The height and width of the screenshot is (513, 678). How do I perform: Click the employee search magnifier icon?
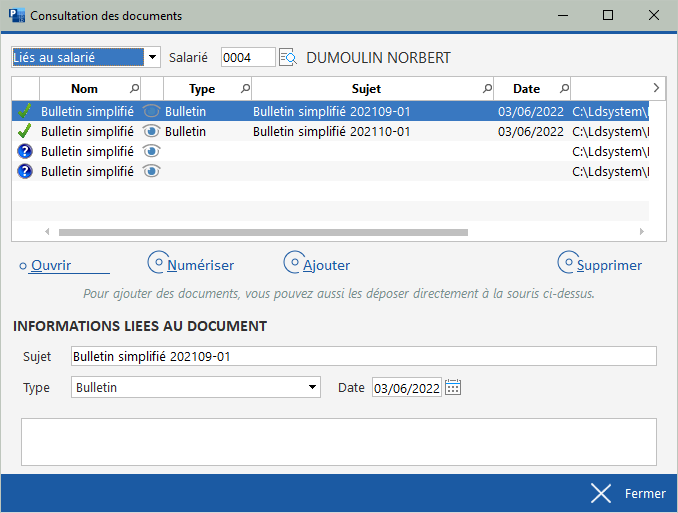tap(288, 58)
